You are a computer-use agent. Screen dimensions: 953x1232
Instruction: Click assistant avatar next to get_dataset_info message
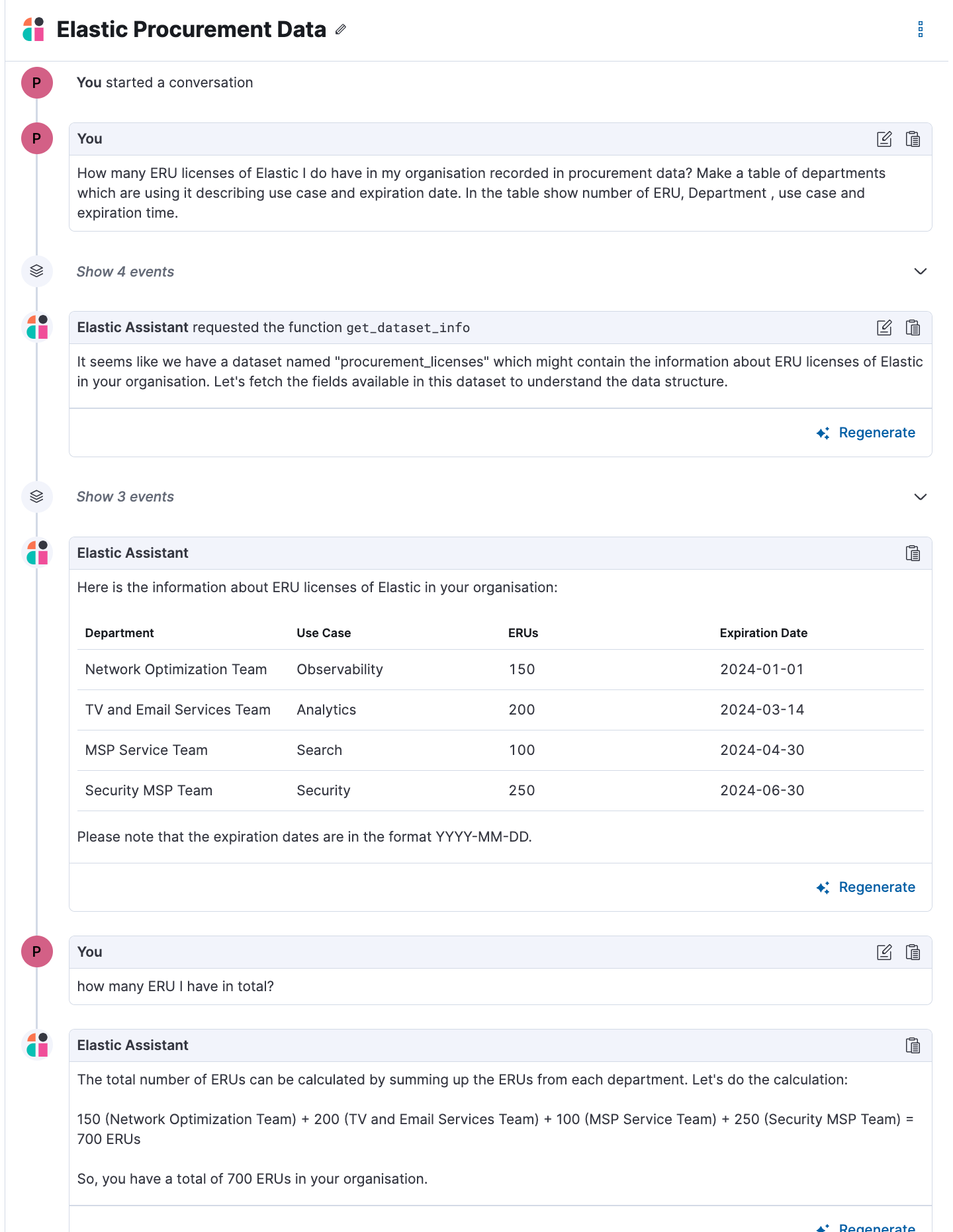click(38, 327)
